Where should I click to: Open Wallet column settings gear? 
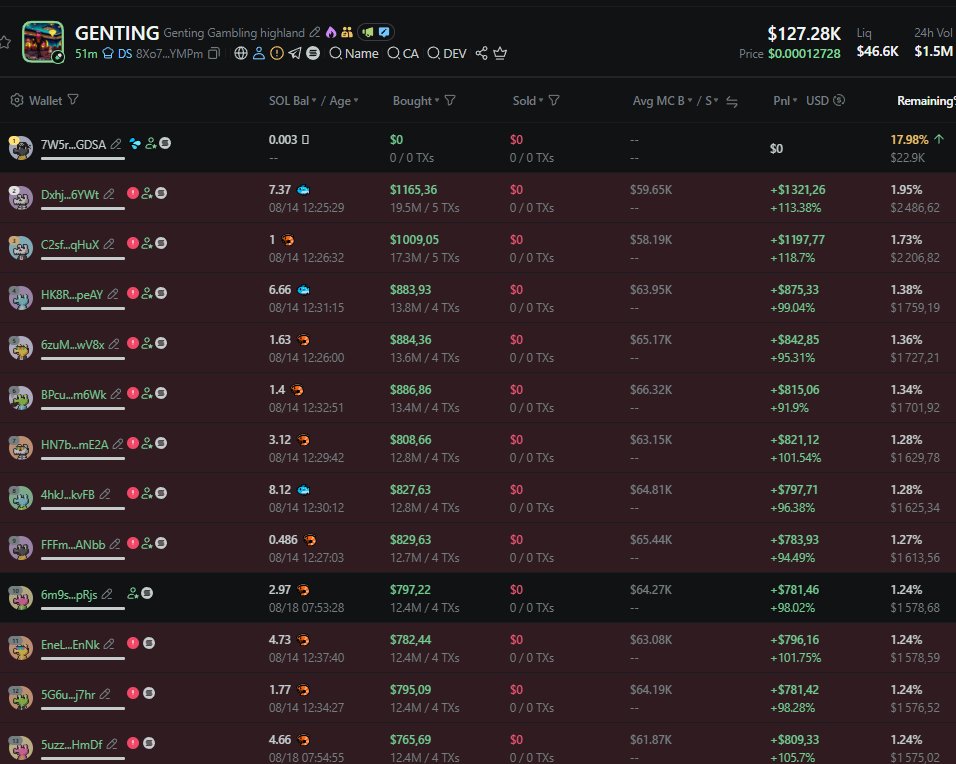tap(17, 100)
